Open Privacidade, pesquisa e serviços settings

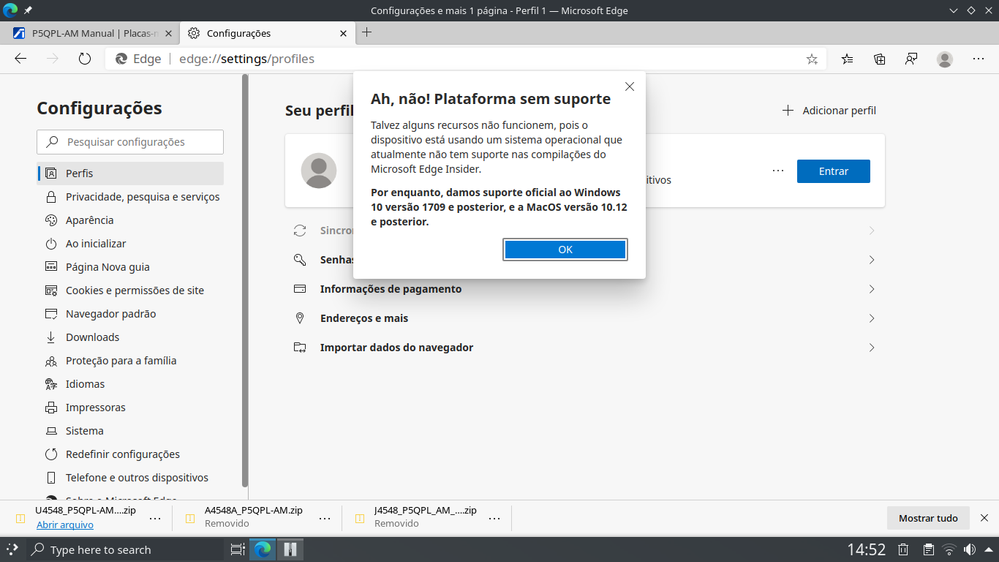[x=130, y=197]
